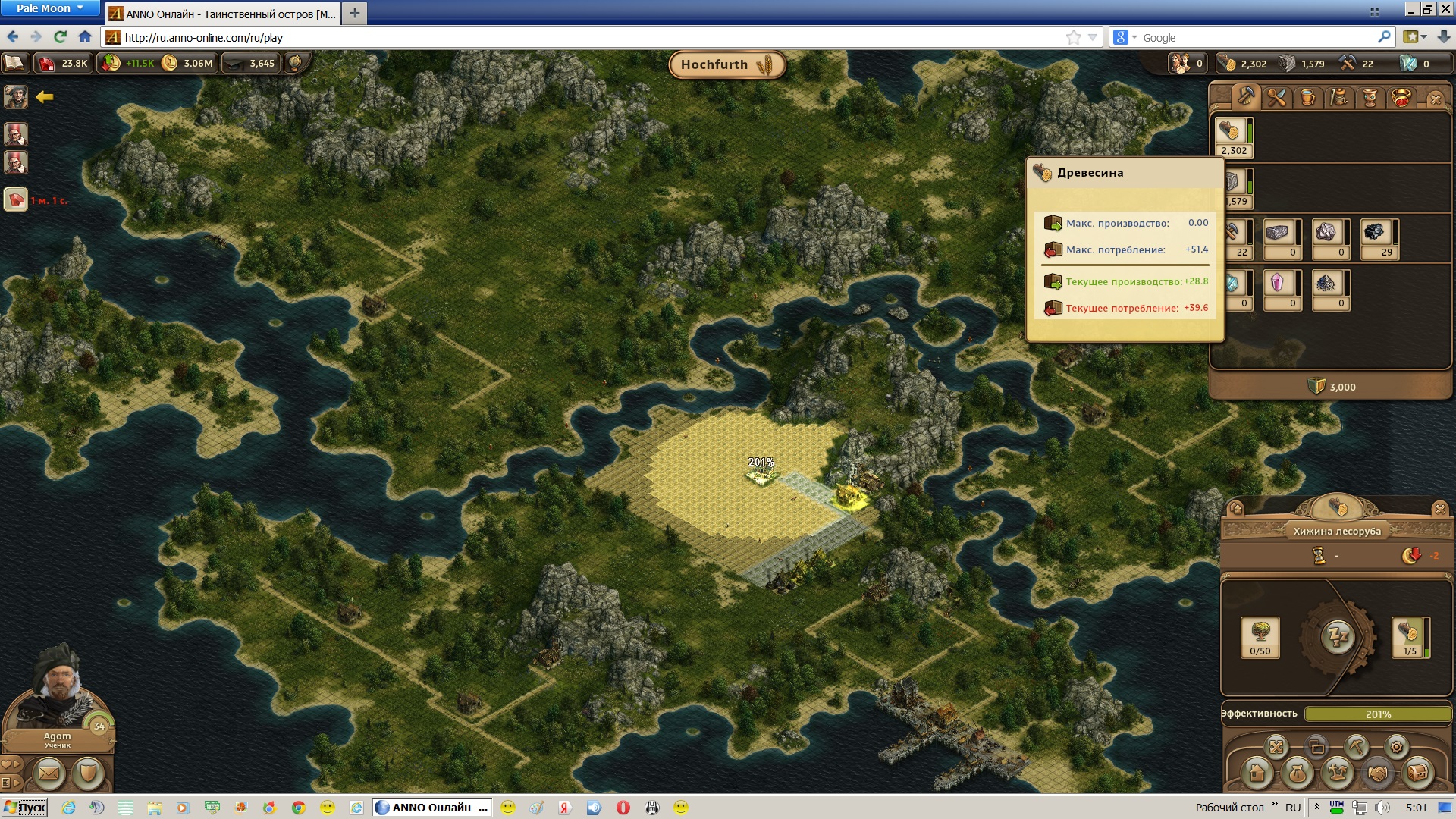Click the Пуск start button
Image resolution: width=1456 pixels, height=819 pixels.
(25, 808)
